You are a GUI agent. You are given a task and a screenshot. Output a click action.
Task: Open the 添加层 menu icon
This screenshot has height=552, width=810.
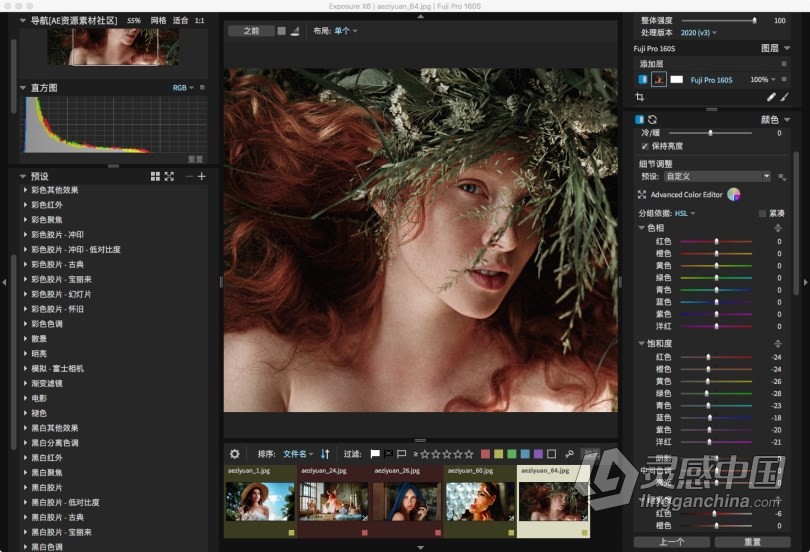(784, 64)
